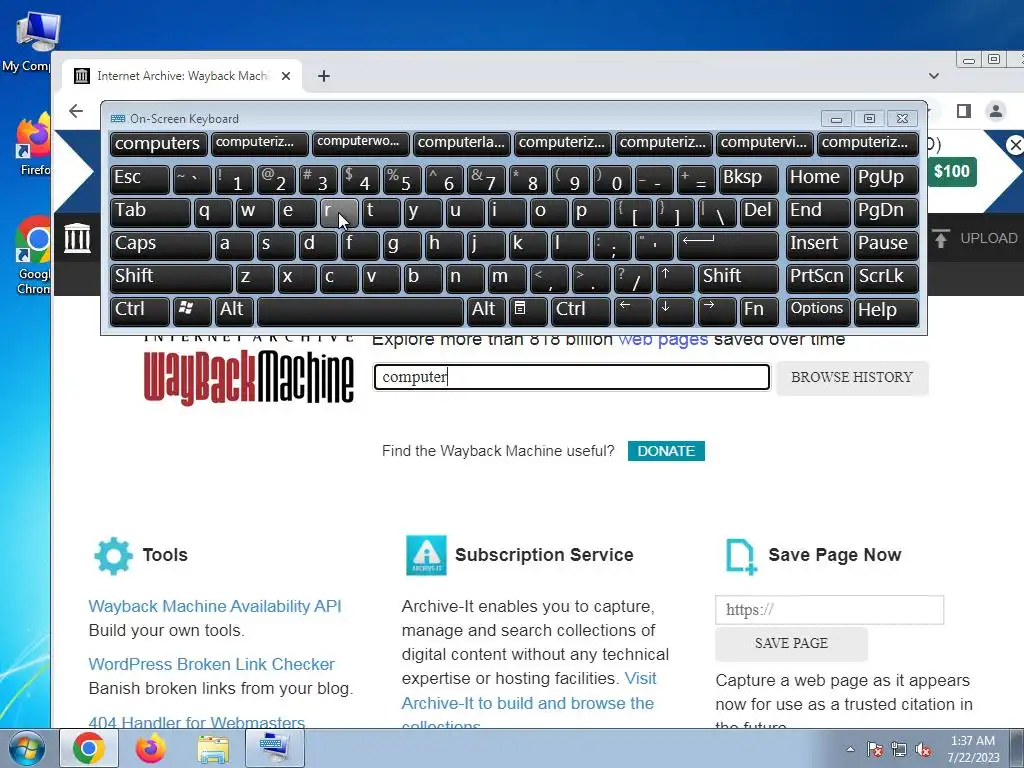Go back using browser back arrow
This screenshot has width=1024, height=768.
[x=76, y=111]
